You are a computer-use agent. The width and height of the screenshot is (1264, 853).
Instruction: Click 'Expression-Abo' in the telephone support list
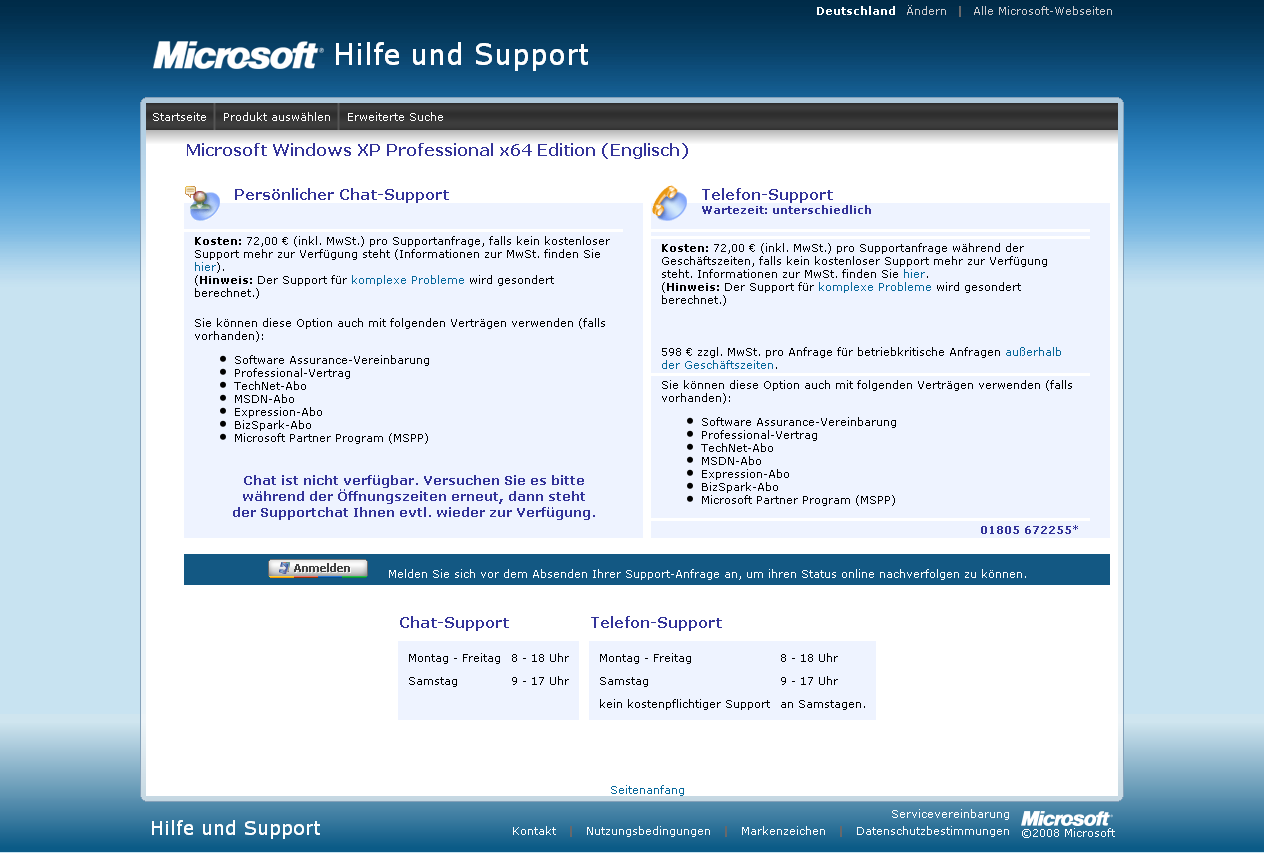tap(745, 474)
